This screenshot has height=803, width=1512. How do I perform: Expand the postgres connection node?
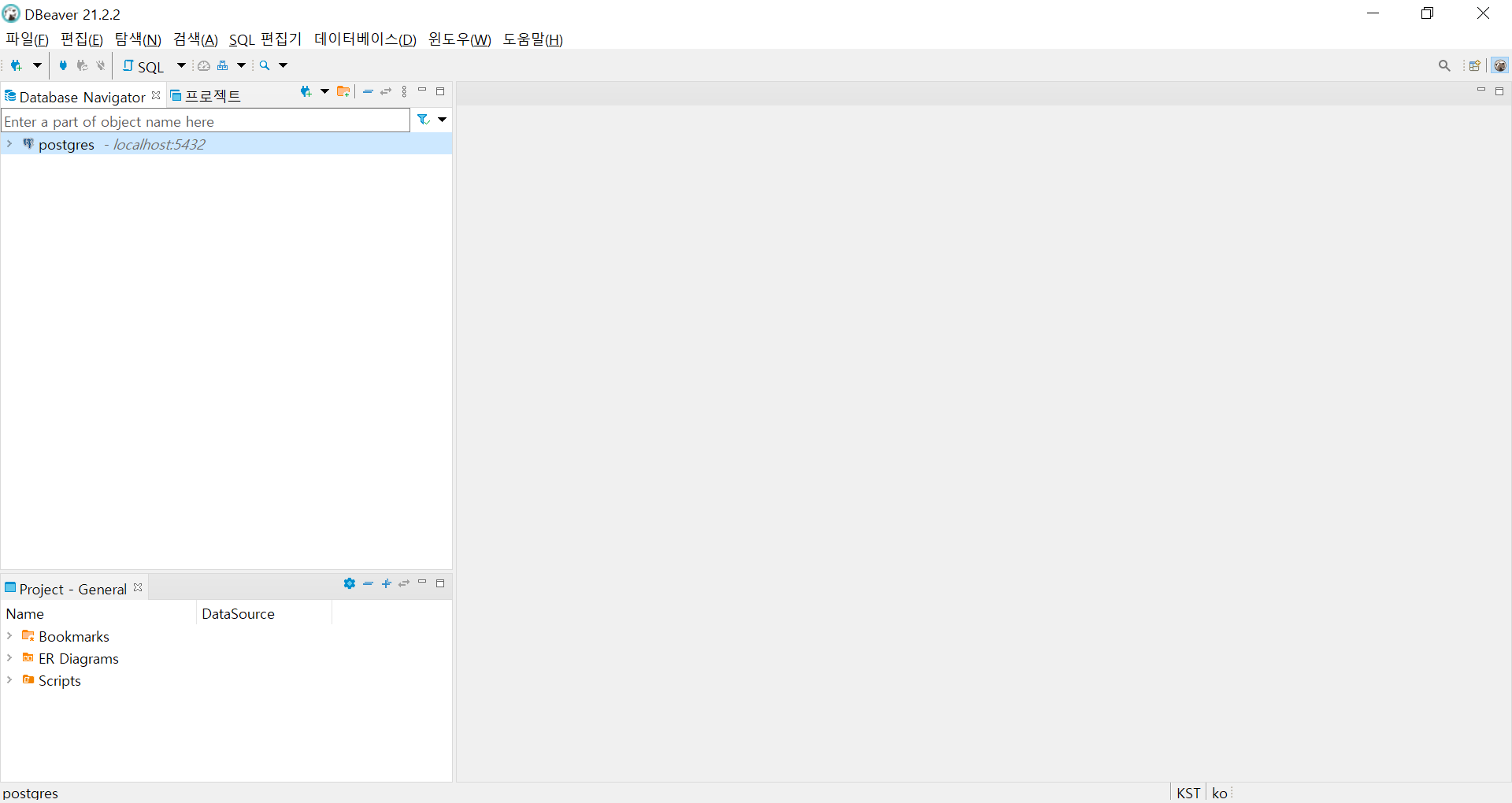pyautogui.click(x=9, y=144)
